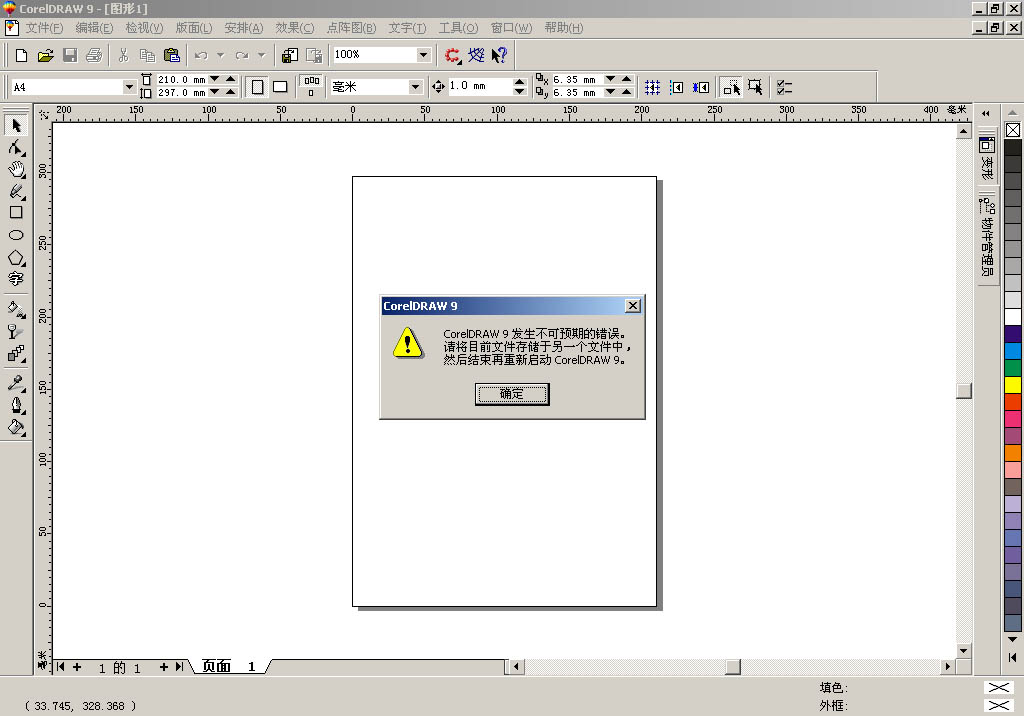Open the 效果(C) menu
The image size is (1024, 716).
(x=295, y=28)
